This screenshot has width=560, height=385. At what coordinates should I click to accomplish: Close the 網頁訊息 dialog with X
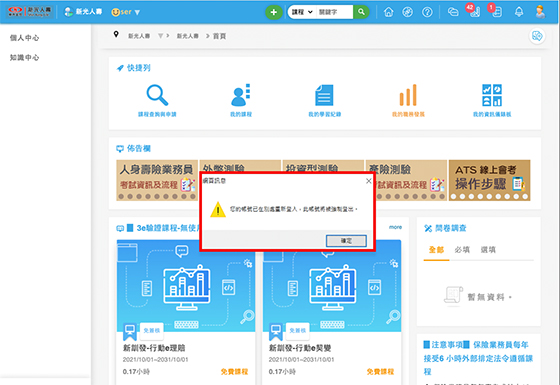click(369, 181)
